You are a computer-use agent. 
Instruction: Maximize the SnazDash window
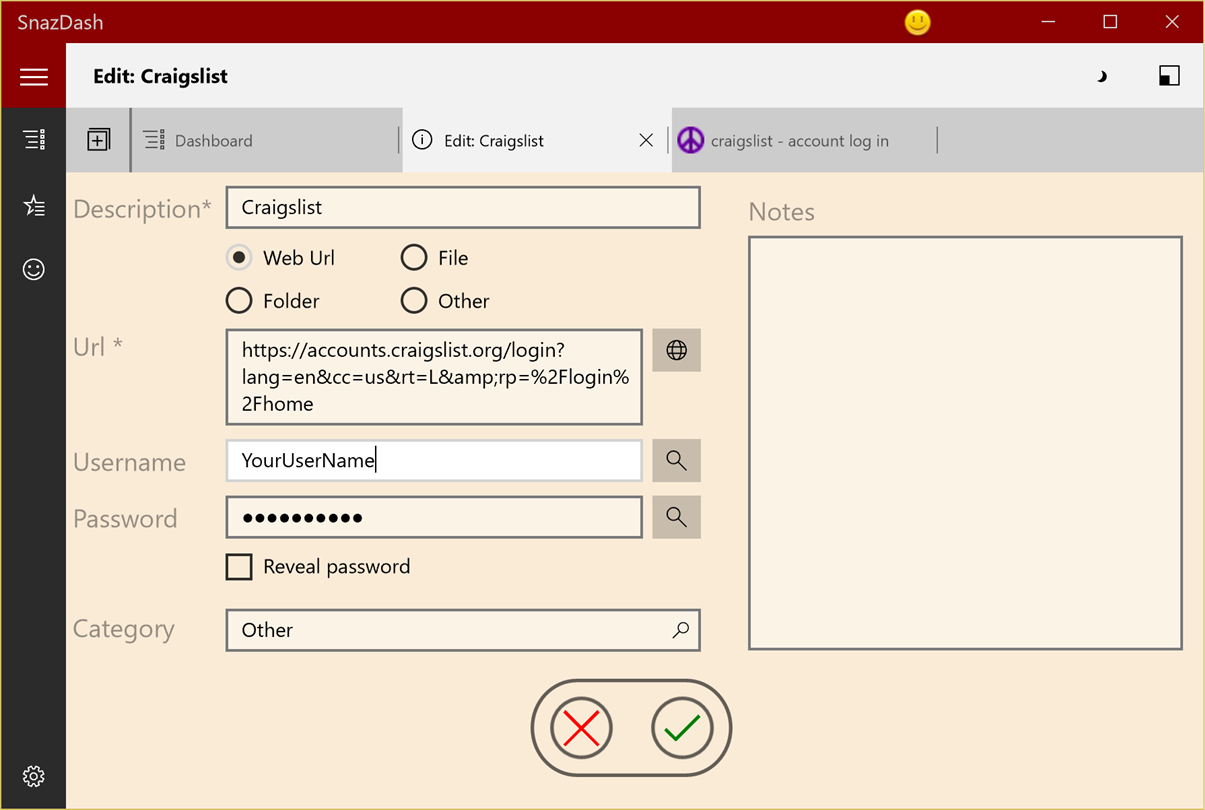click(1110, 22)
